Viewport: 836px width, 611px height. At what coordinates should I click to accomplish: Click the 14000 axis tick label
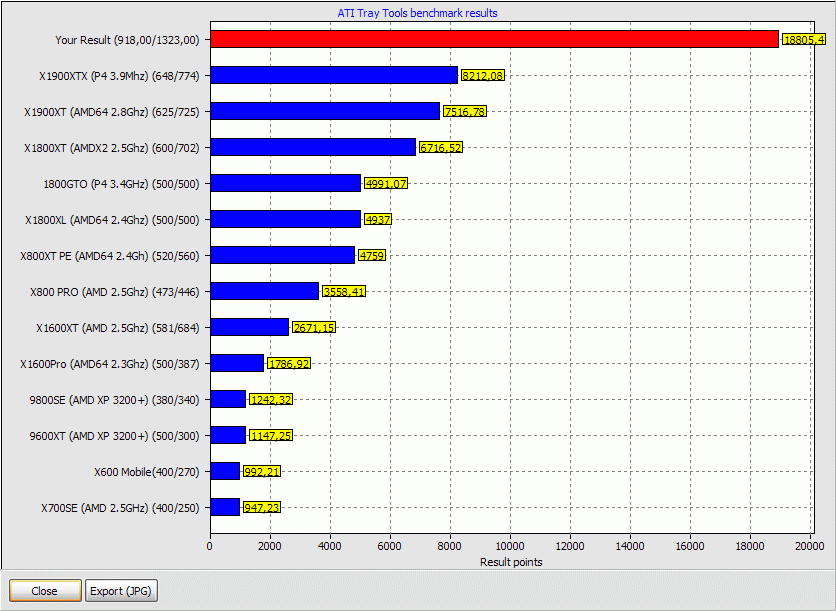630,546
